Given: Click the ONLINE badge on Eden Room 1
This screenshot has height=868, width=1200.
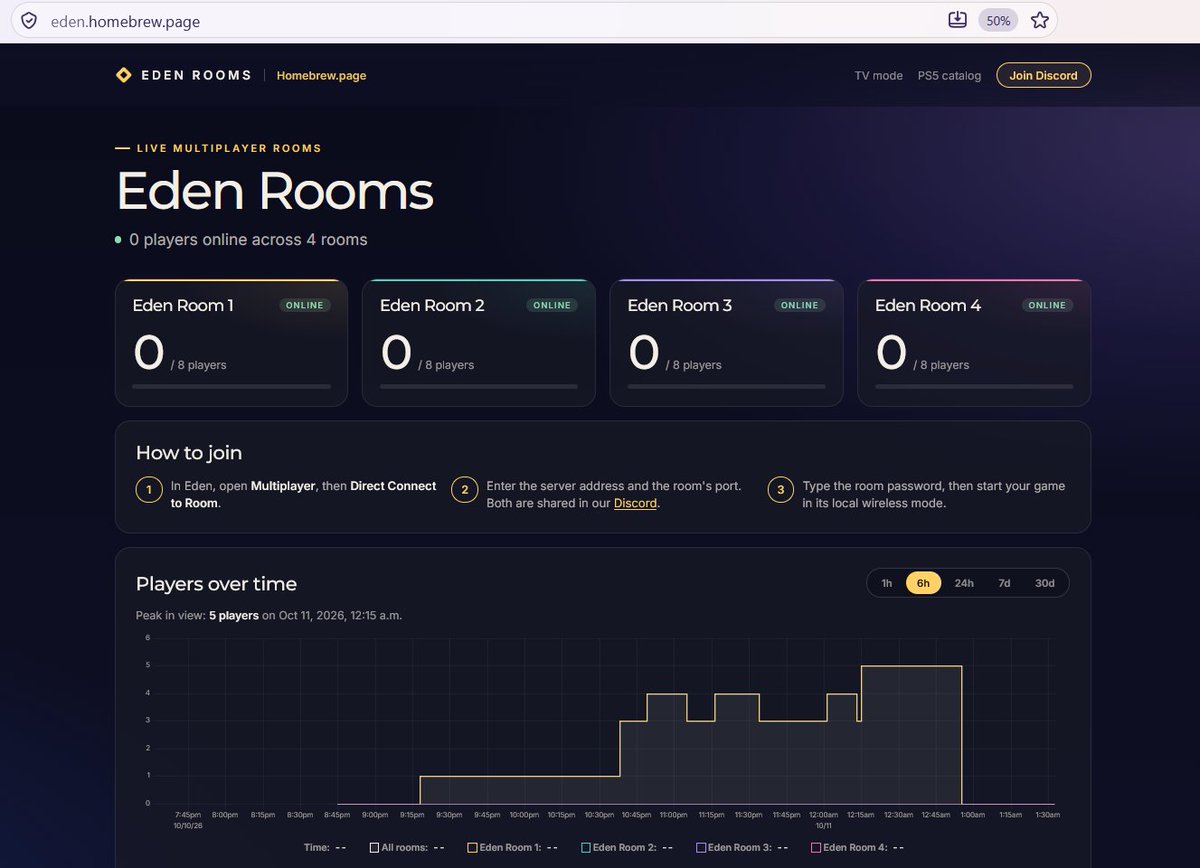Looking at the screenshot, I should [x=304, y=305].
